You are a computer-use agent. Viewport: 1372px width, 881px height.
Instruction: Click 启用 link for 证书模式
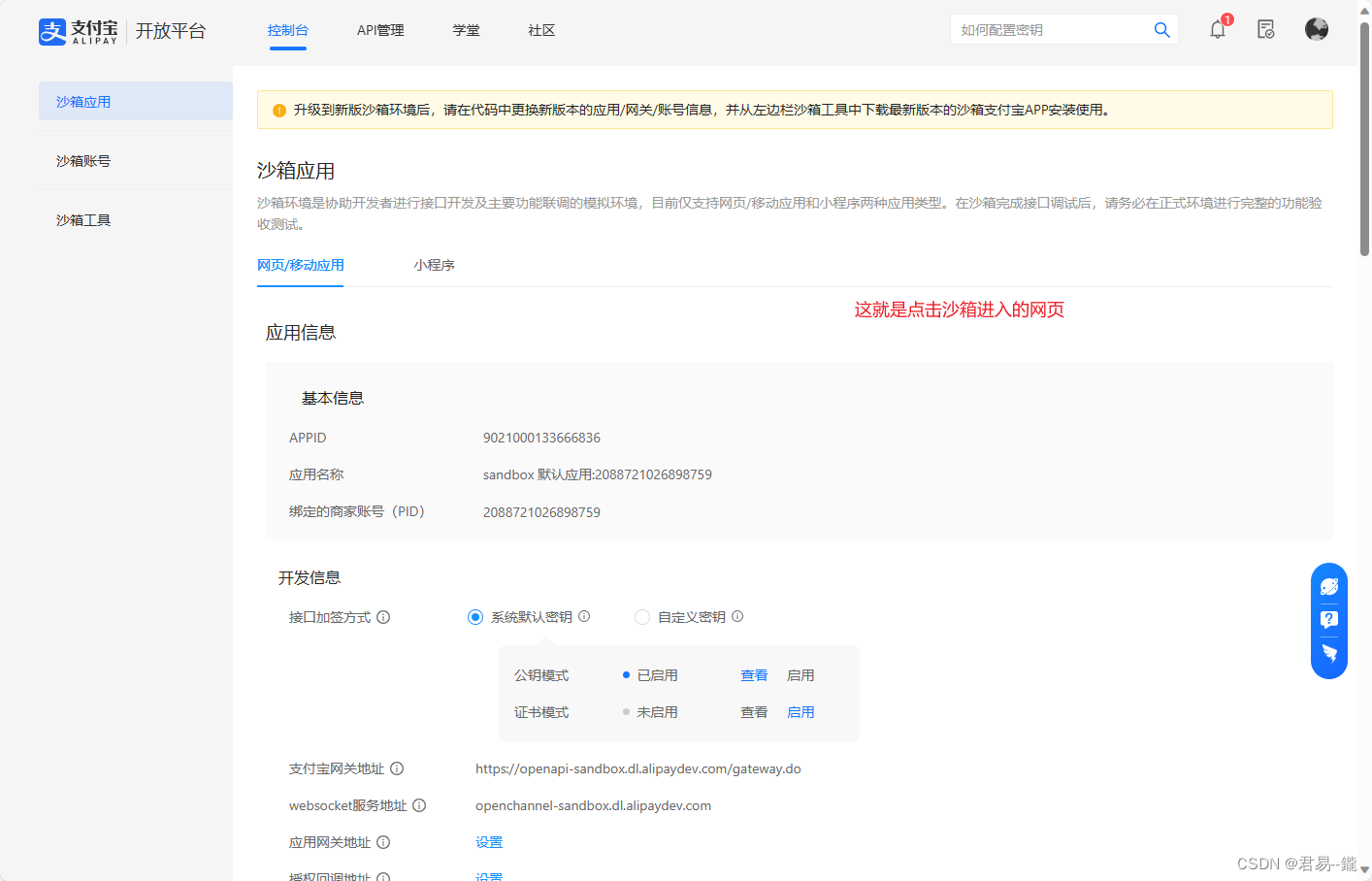pos(800,712)
